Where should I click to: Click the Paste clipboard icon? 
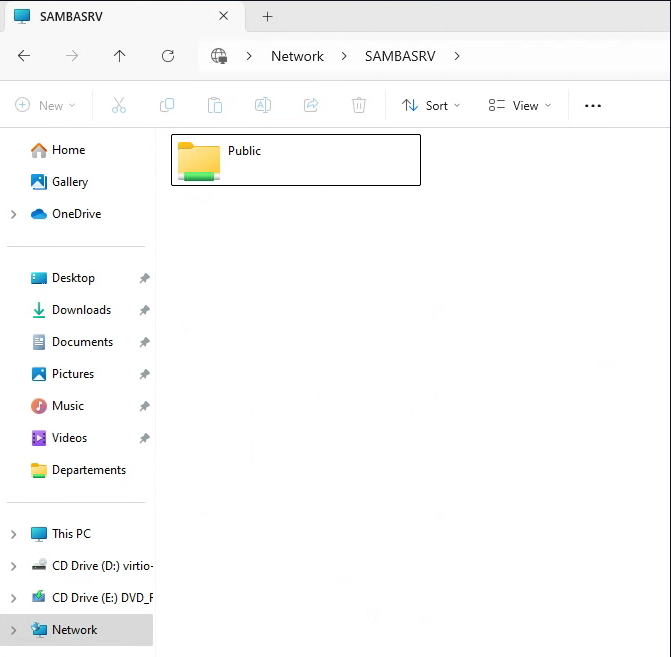tap(215, 105)
